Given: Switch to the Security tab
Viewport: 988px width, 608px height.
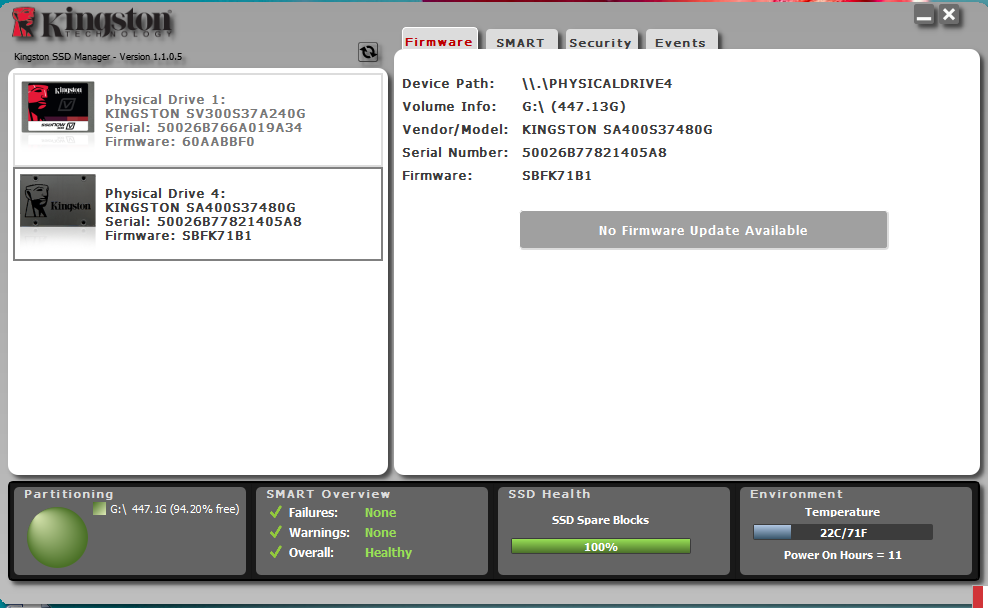Looking at the screenshot, I should 601,41.
